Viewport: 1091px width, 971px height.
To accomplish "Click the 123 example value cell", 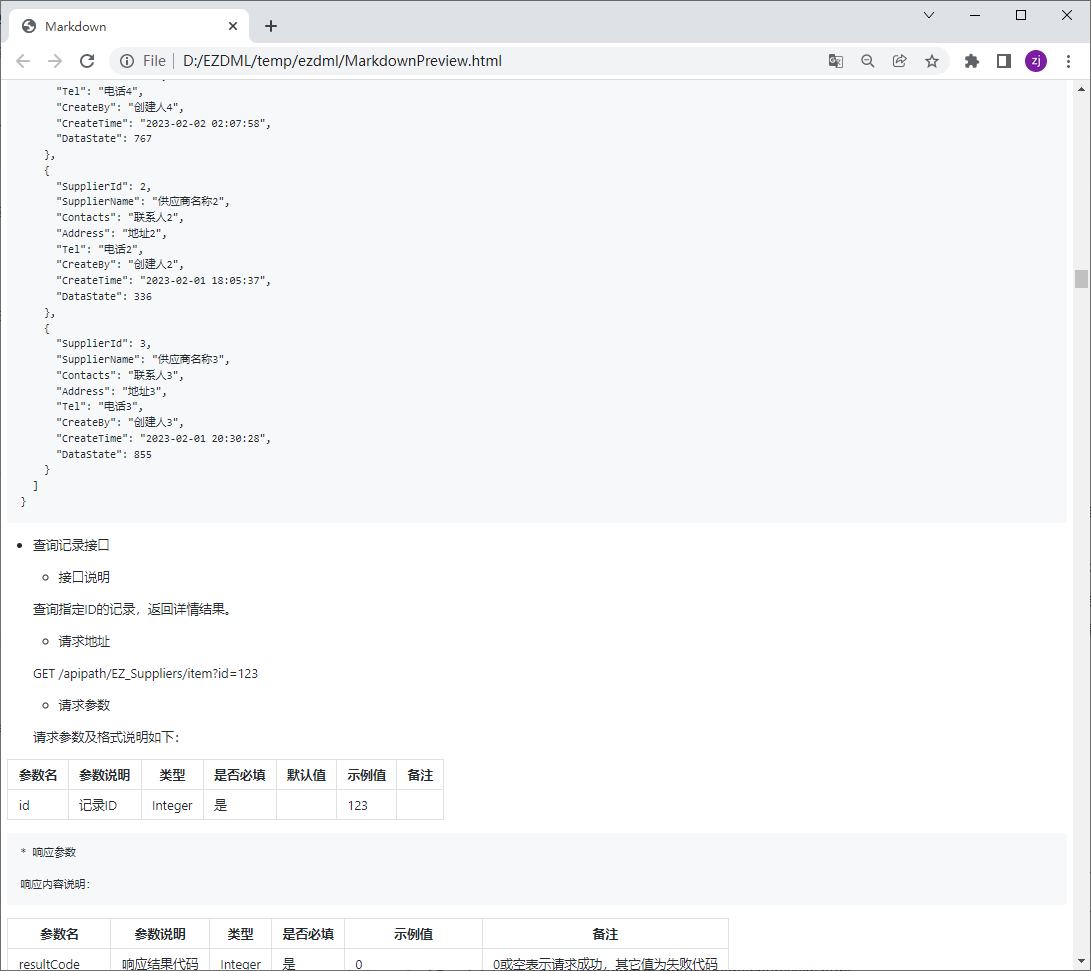I will (367, 805).
